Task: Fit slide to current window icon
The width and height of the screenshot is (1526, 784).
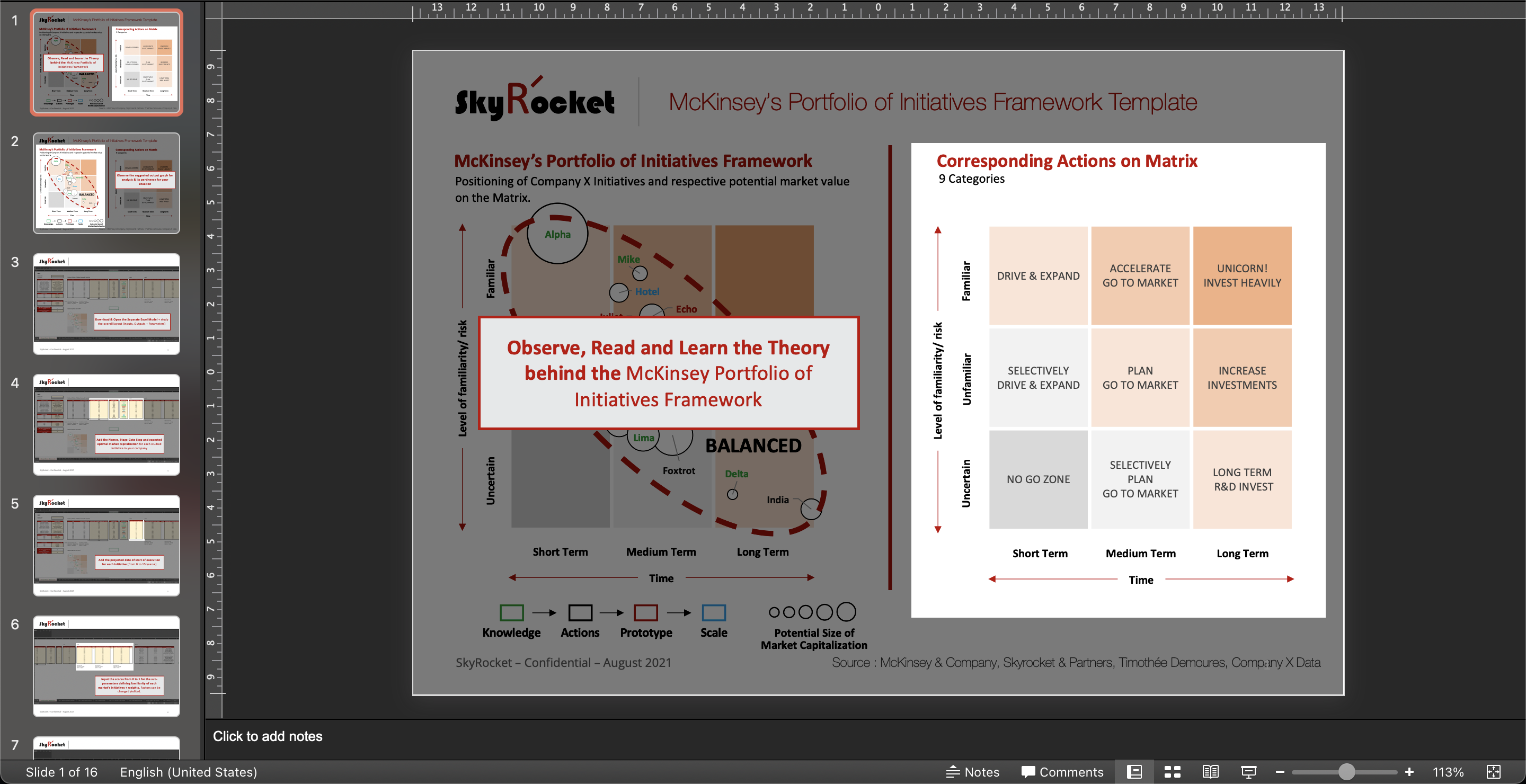Action: pyautogui.click(x=1494, y=772)
